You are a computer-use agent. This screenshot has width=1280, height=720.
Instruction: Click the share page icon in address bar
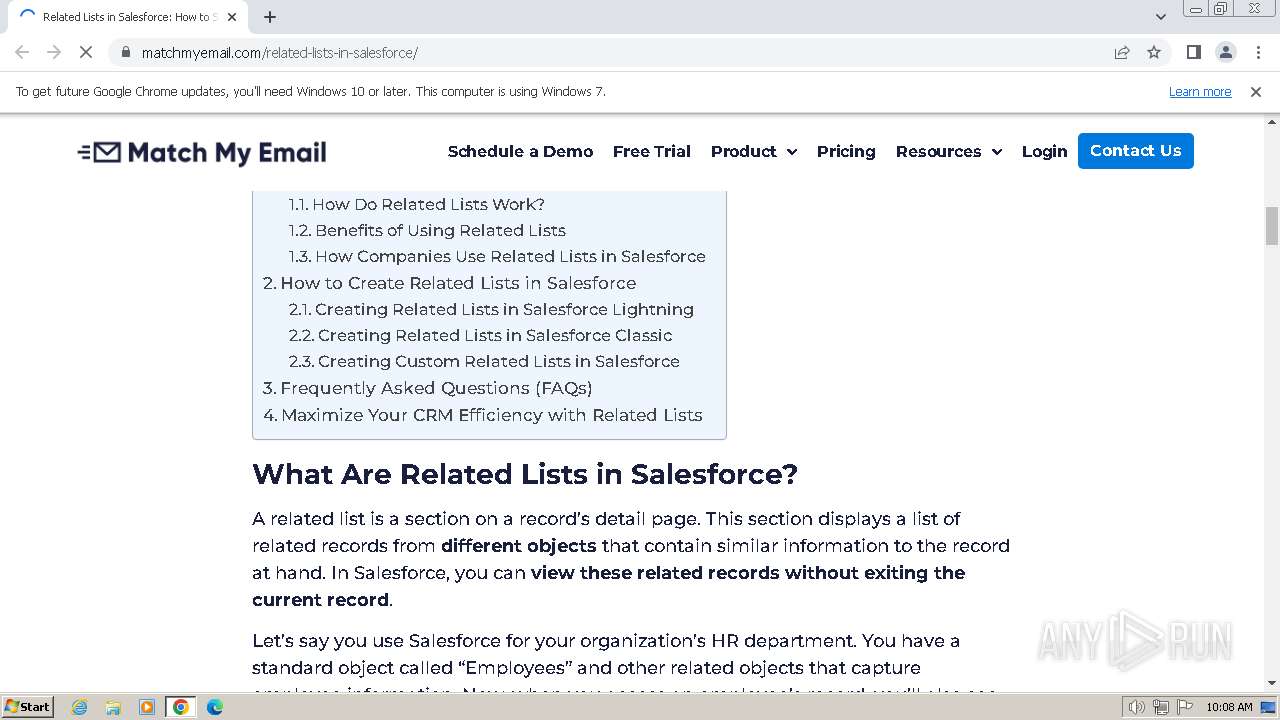pos(1122,52)
